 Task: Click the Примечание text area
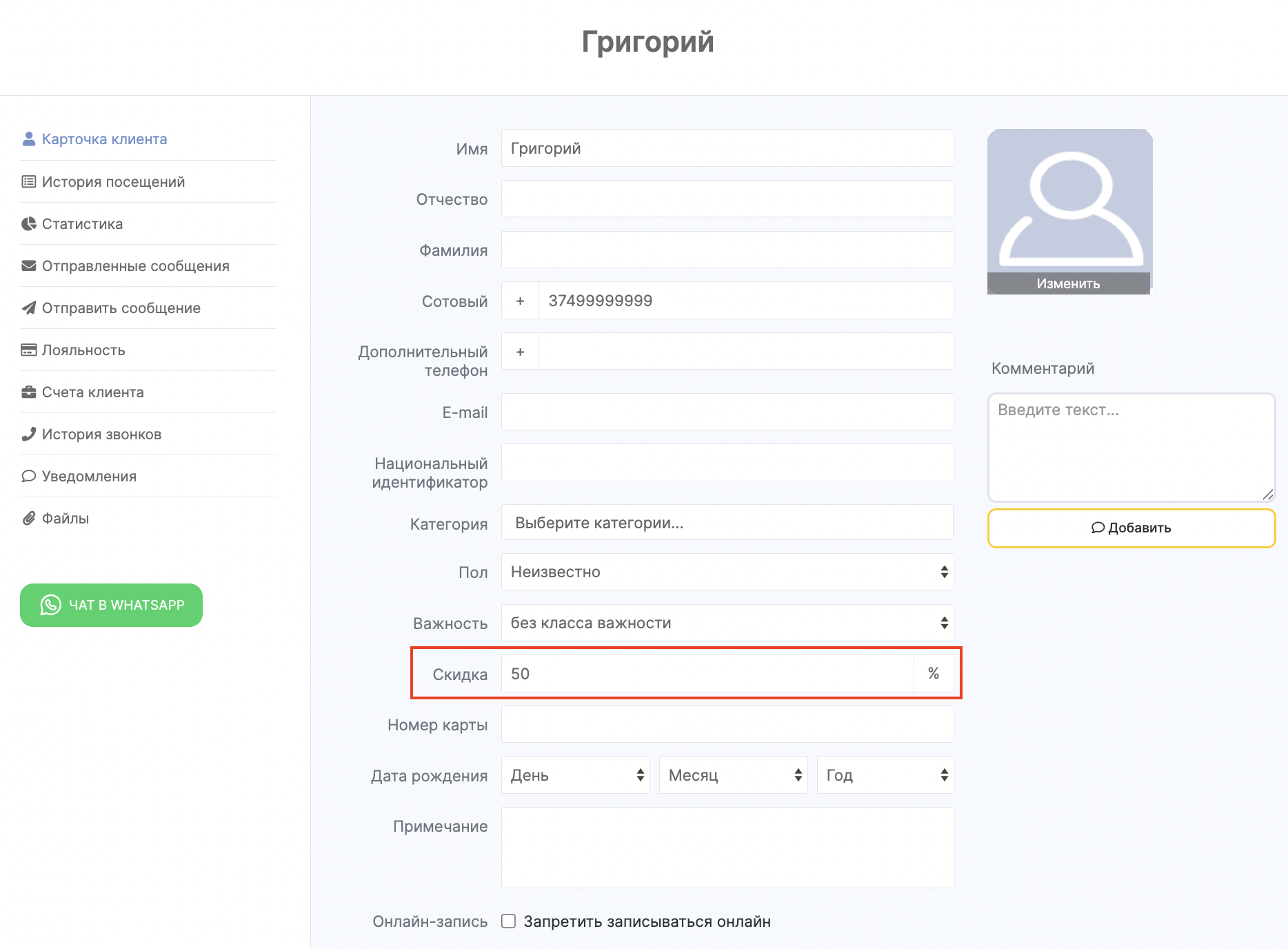point(727,848)
